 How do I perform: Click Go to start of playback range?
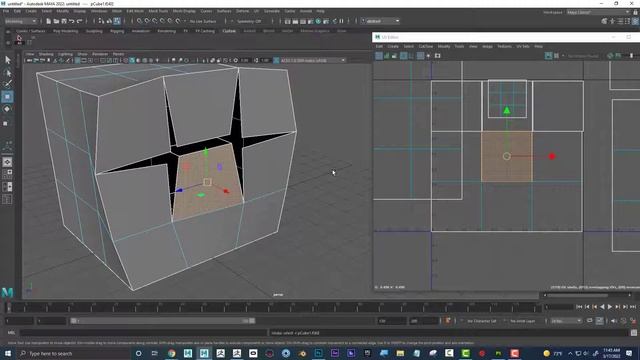(579, 307)
